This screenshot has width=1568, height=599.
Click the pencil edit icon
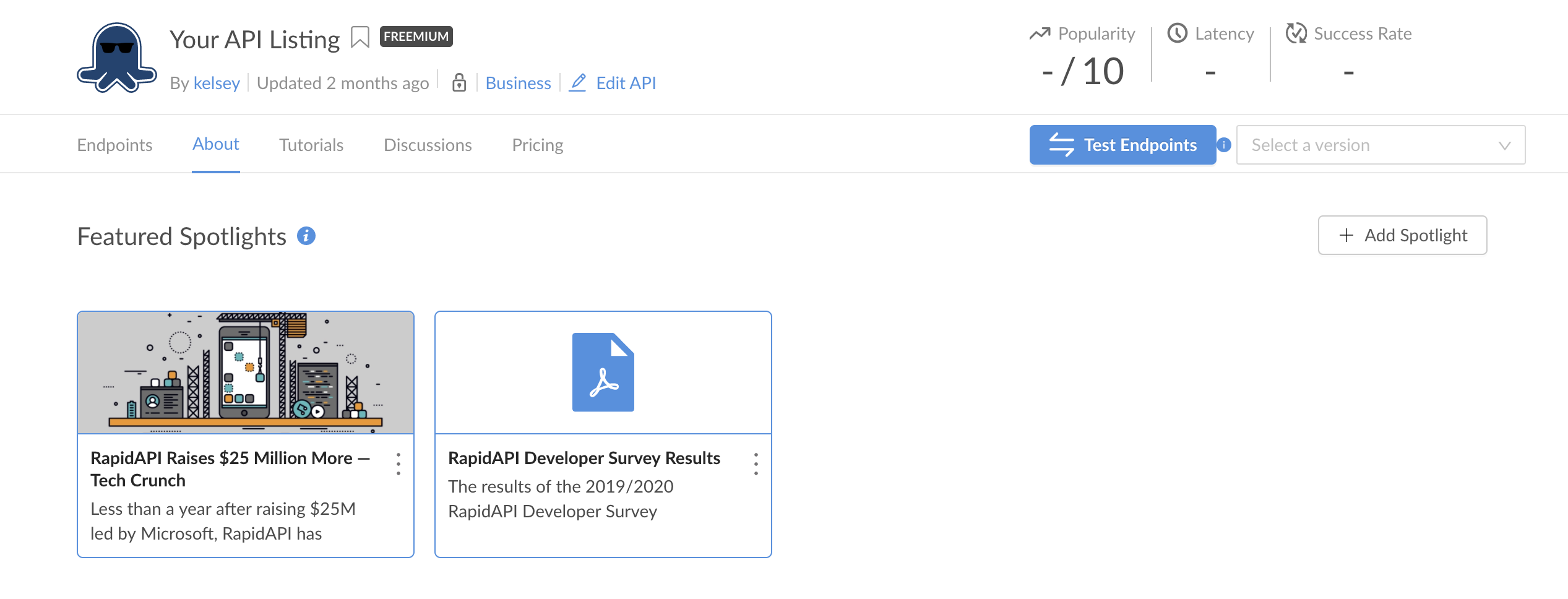pos(577,82)
